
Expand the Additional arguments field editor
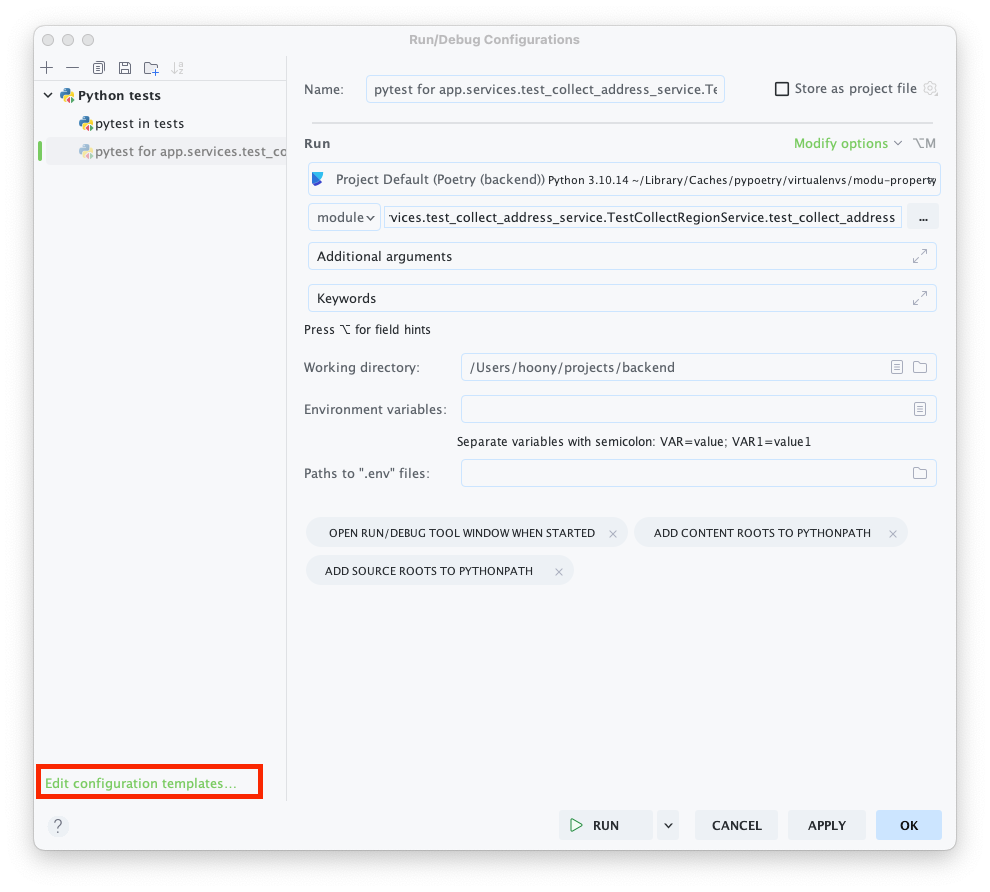tap(920, 256)
